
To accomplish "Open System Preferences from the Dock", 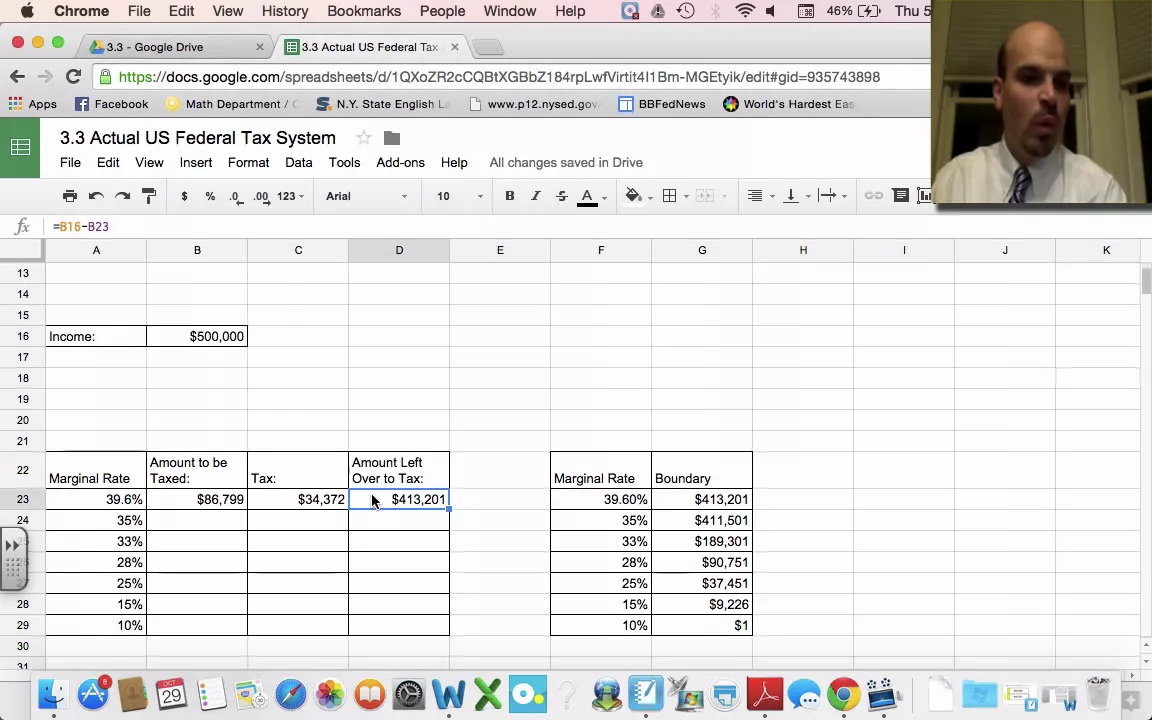I will click(x=408, y=694).
